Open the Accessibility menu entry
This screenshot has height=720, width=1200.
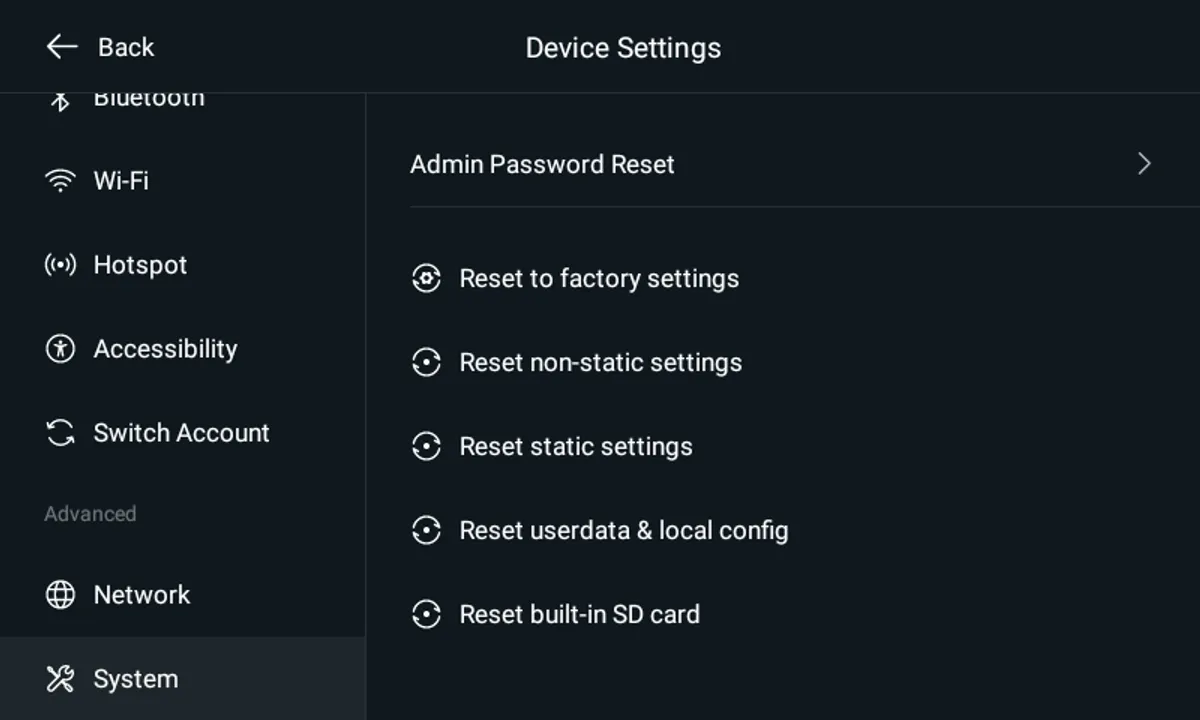[x=165, y=349]
